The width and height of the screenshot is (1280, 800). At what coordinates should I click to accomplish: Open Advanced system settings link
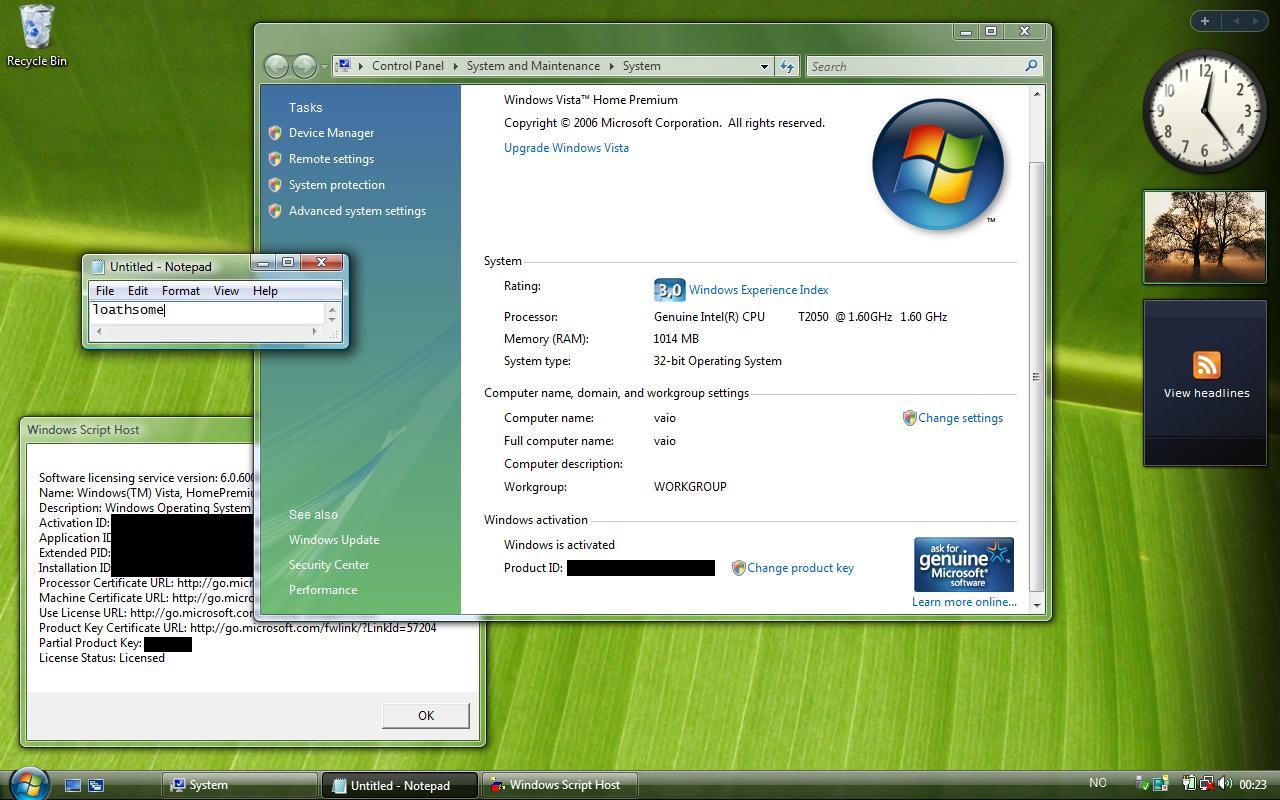point(357,211)
